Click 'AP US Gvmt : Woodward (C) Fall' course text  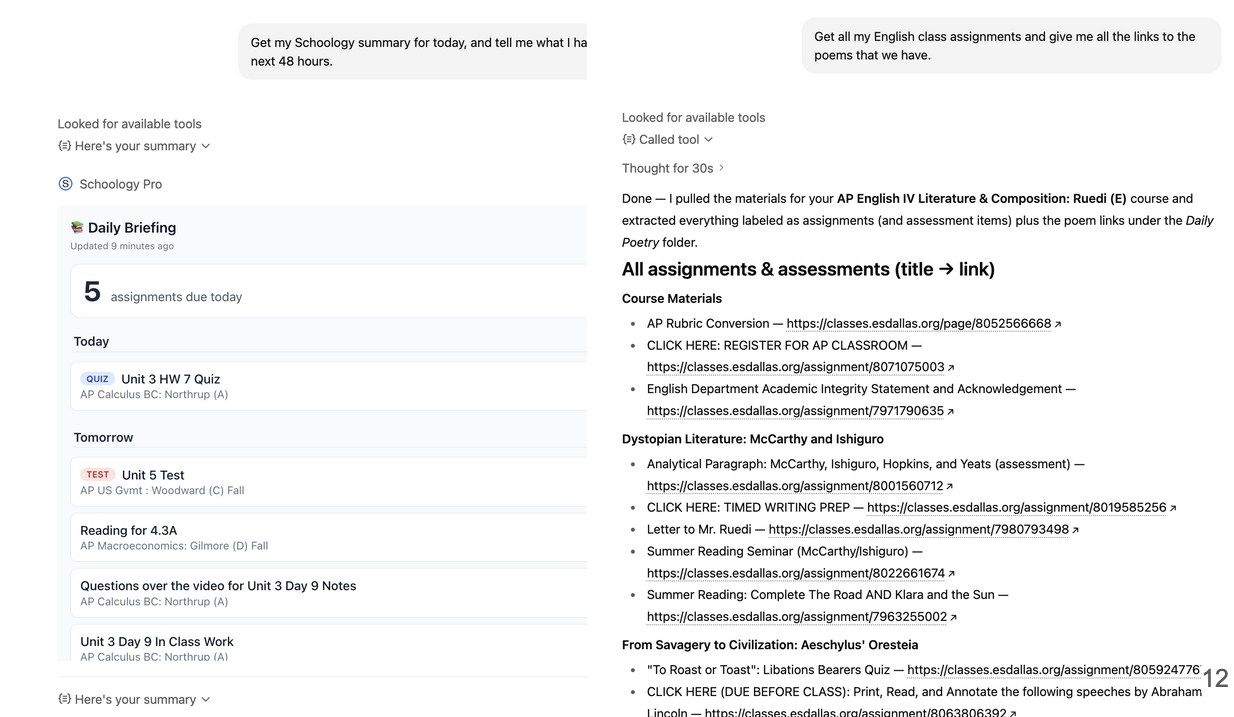[162, 491]
